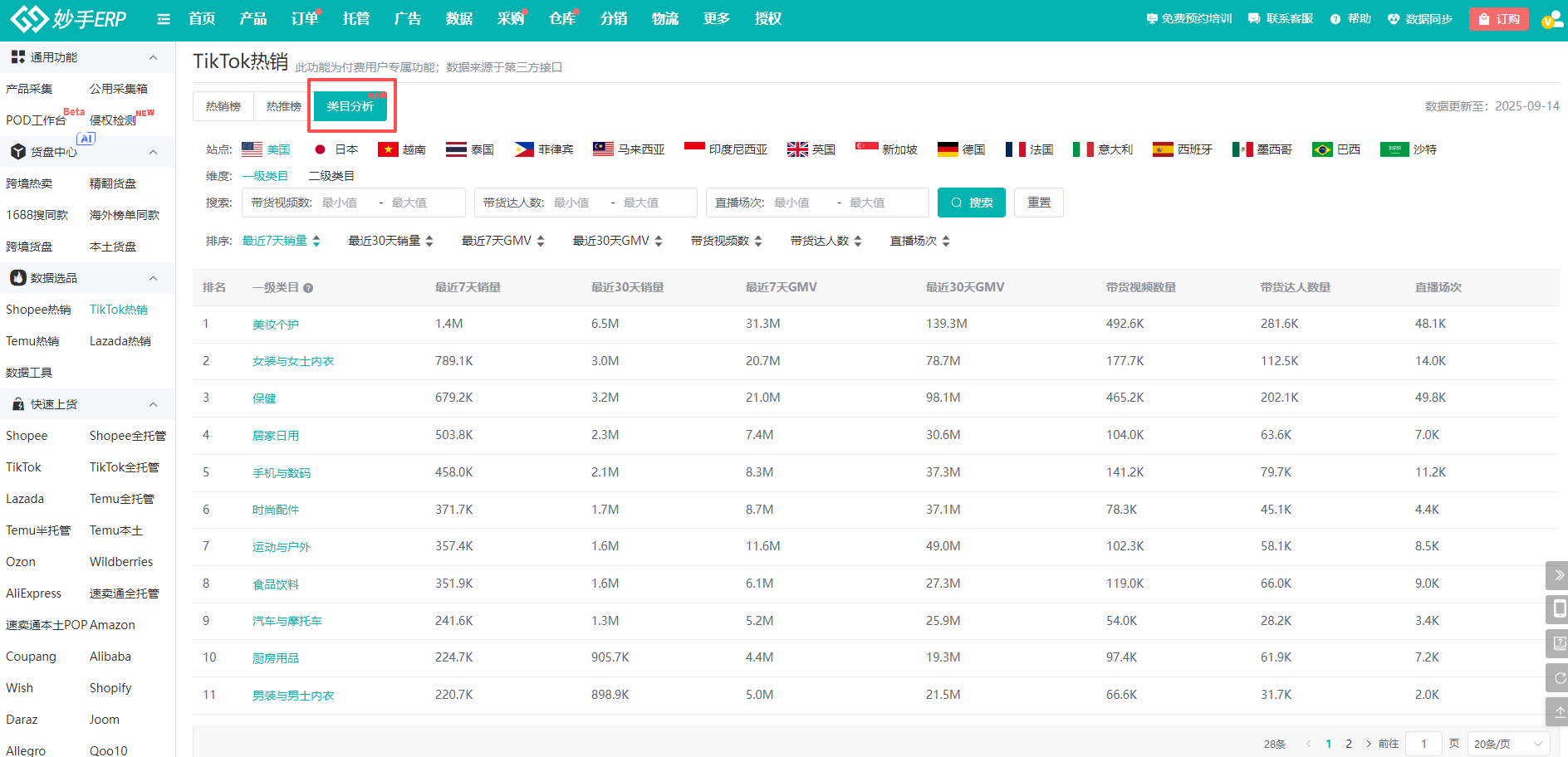Toggle the sidebar hamburger menu icon
The height and width of the screenshot is (757, 1568).
[x=164, y=19]
